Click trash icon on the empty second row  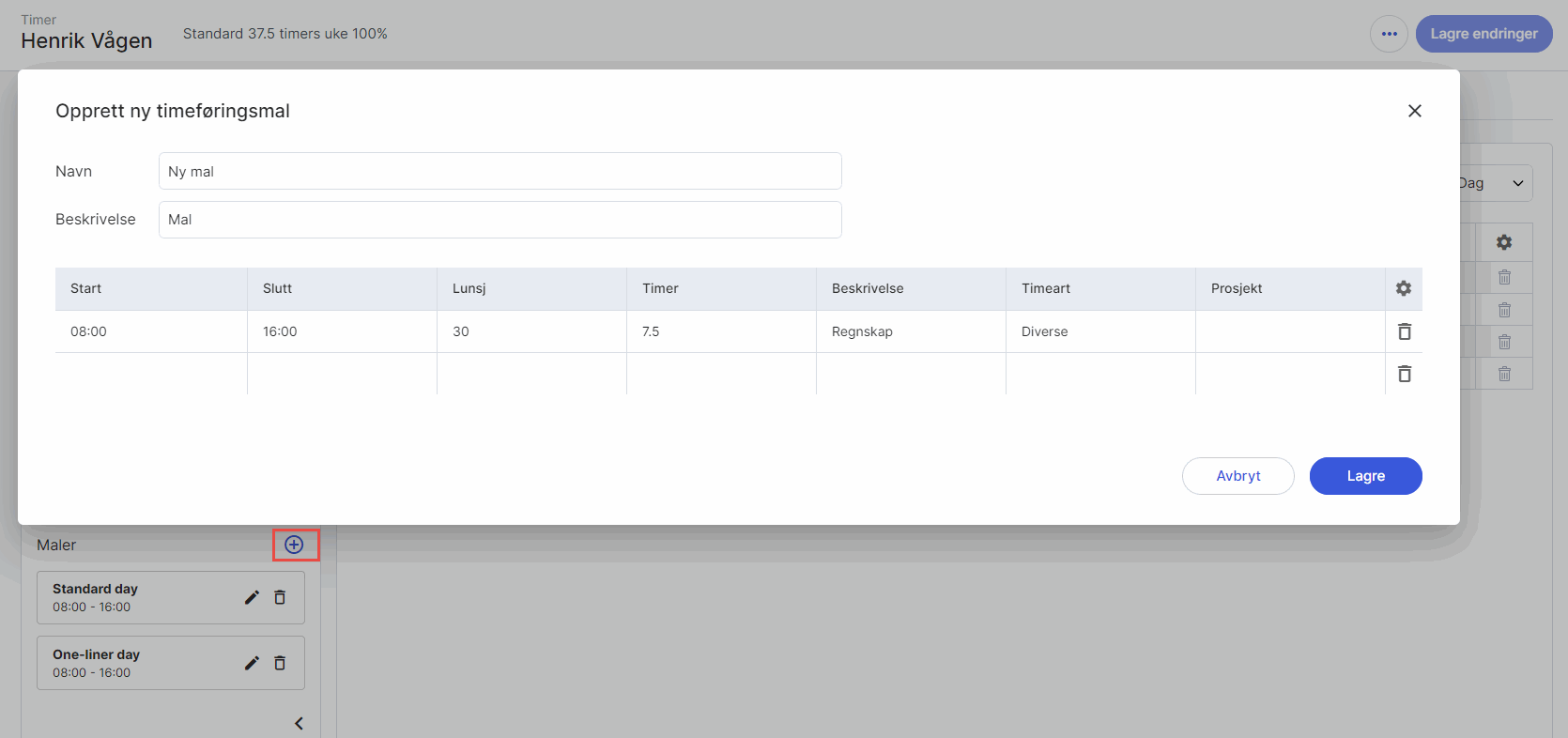[1405, 374]
